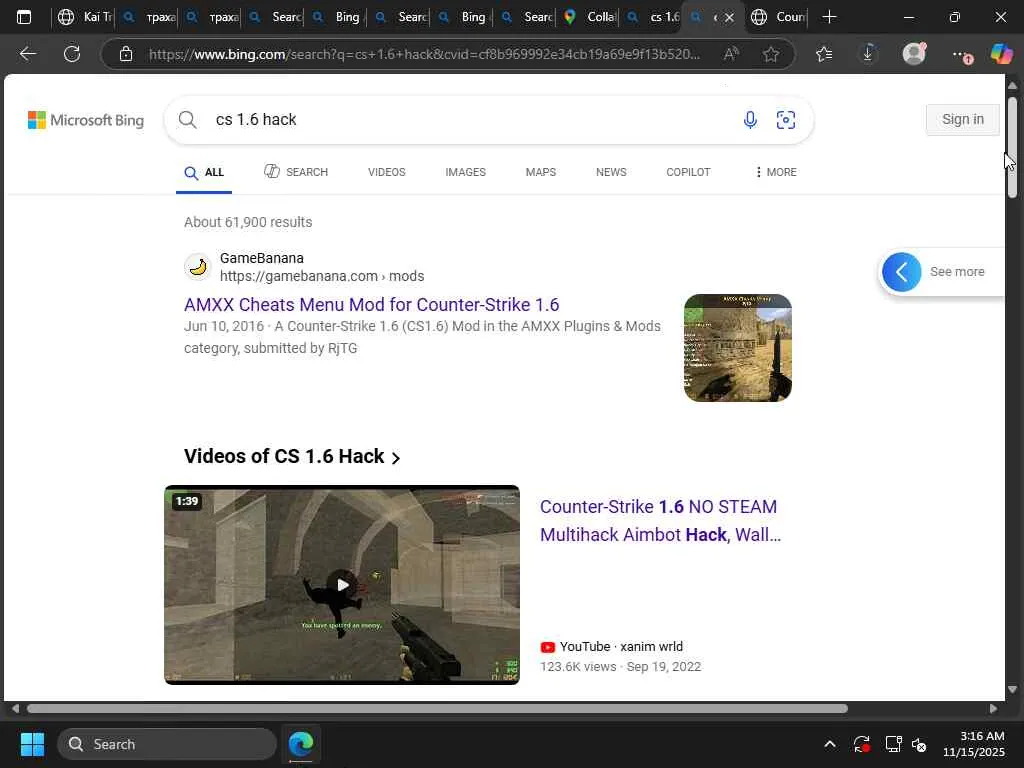Image resolution: width=1024 pixels, height=768 pixels.
Task: Open the Windows Start button
Action: coord(32,744)
